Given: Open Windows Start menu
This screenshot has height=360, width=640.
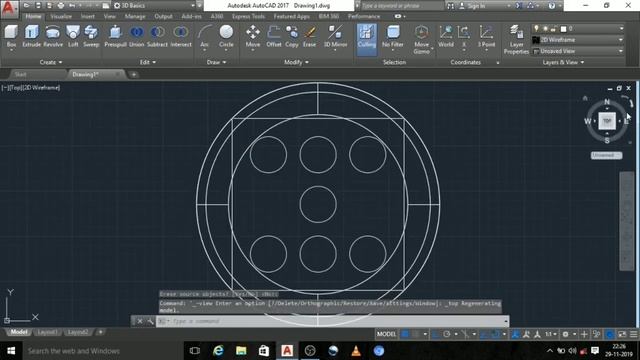Looking at the screenshot, I should 11,351.
